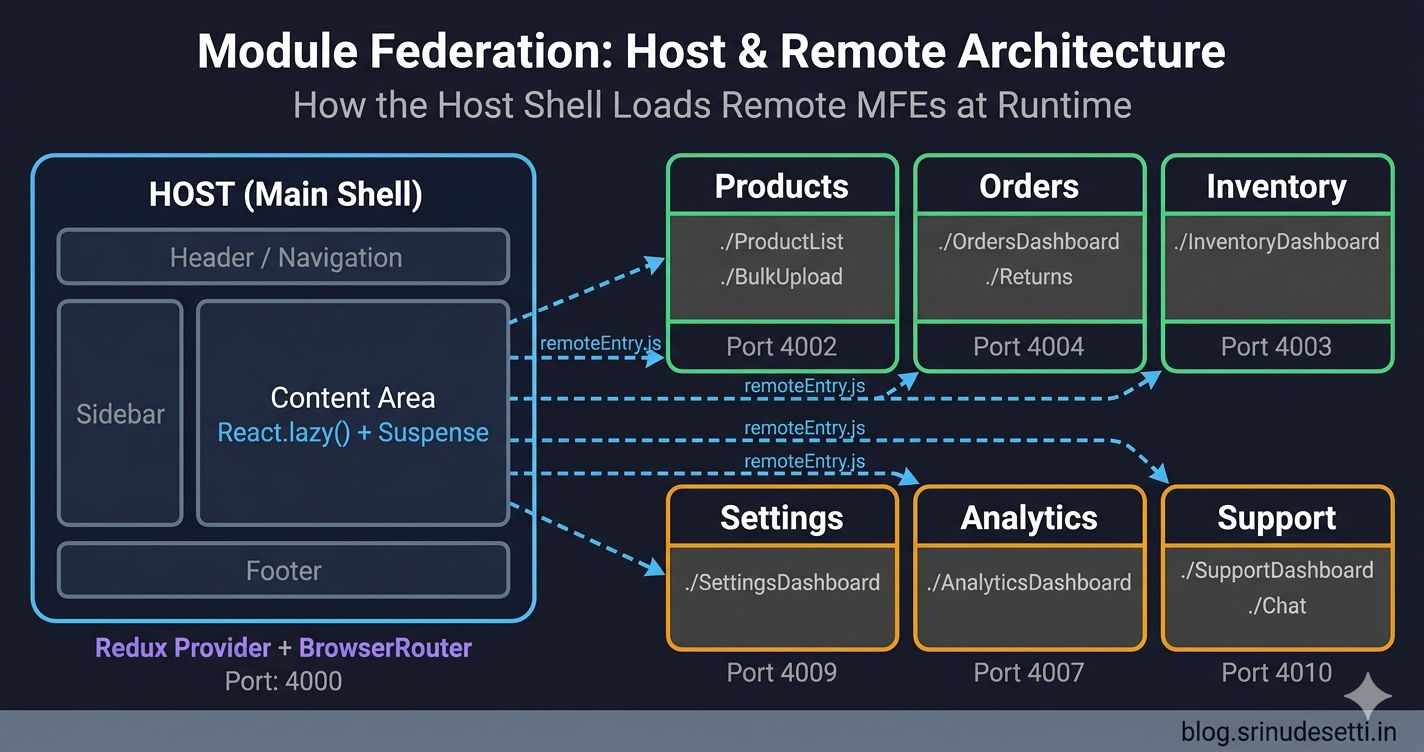Select the './Returns' module entry
Viewport: 1424px width, 752px height.
coord(1029,277)
